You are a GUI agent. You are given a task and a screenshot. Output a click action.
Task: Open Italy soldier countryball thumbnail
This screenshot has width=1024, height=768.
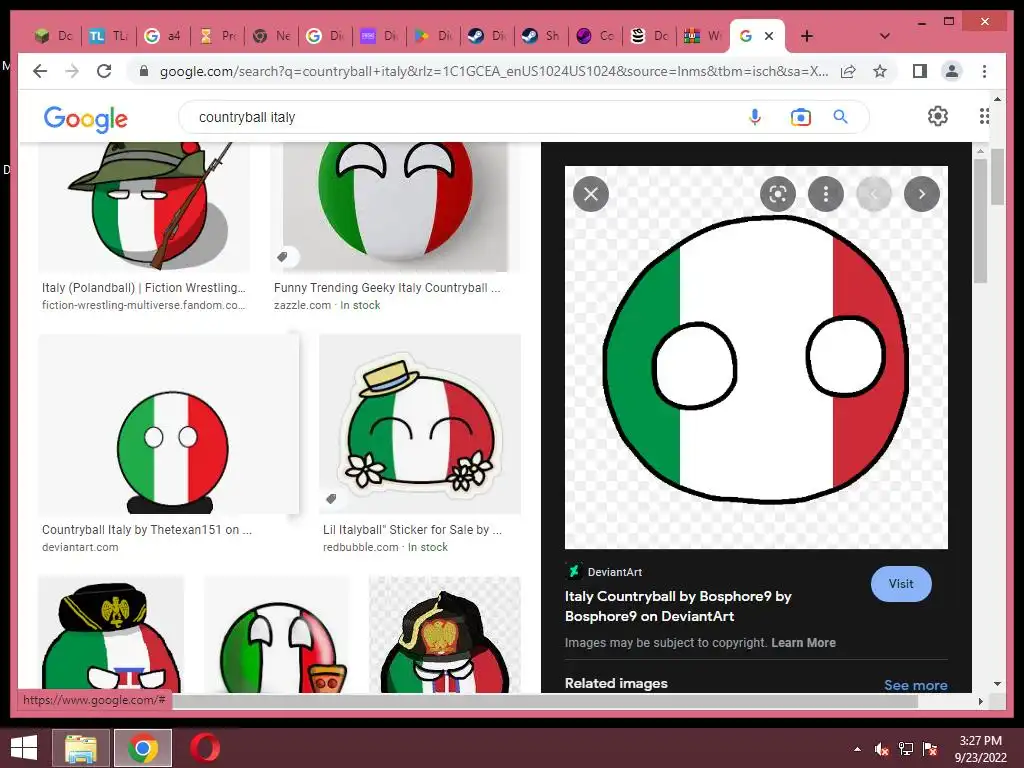[144, 207]
